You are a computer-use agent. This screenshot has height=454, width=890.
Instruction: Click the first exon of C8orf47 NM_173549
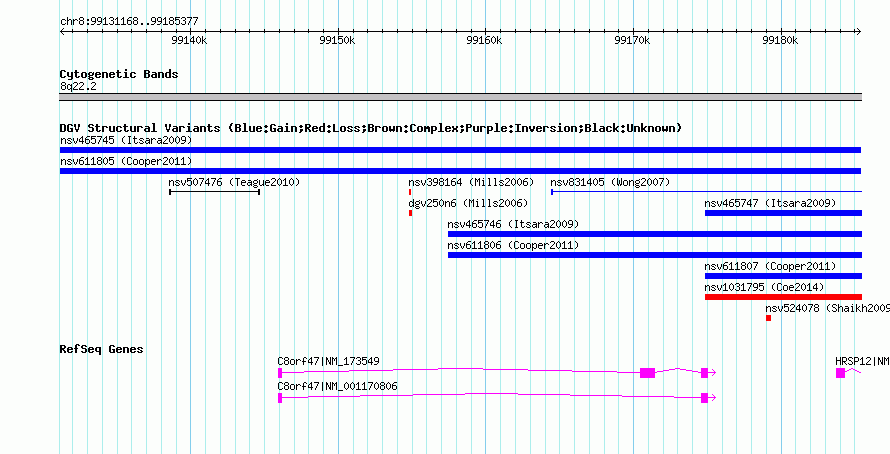[280, 373]
